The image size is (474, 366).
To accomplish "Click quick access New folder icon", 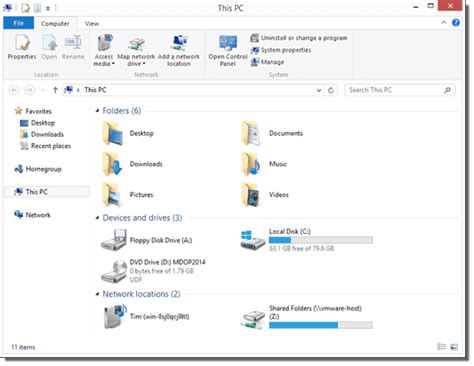I will pyautogui.click(x=38, y=7).
